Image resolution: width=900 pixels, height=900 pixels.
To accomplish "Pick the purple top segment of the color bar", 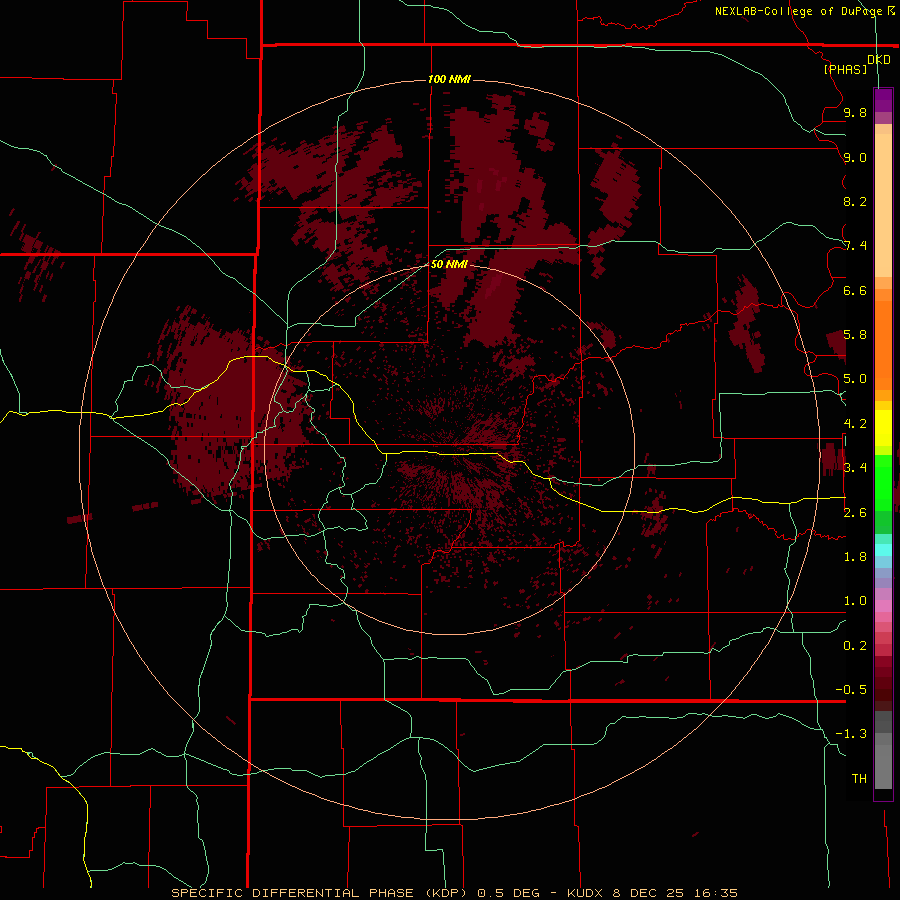I will pyautogui.click(x=883, y=100).
